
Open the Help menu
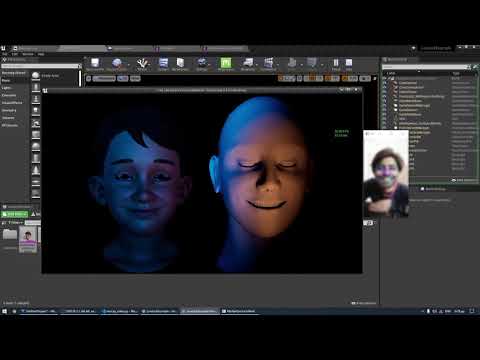coord(41,54)
